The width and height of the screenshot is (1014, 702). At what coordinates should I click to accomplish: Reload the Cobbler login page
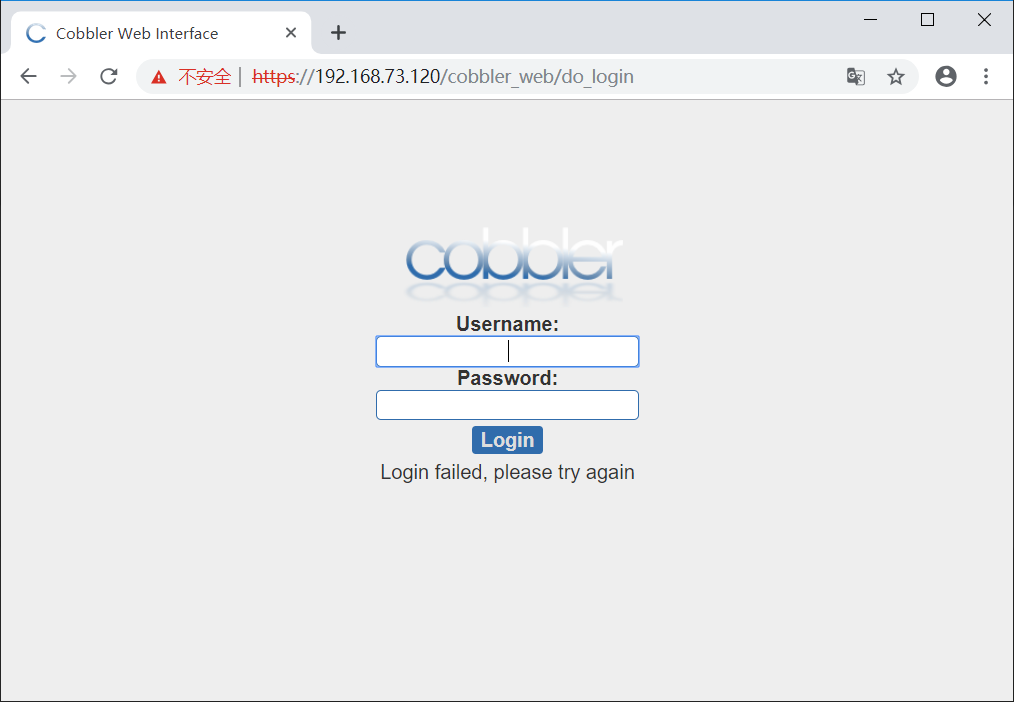click(109, 76)
